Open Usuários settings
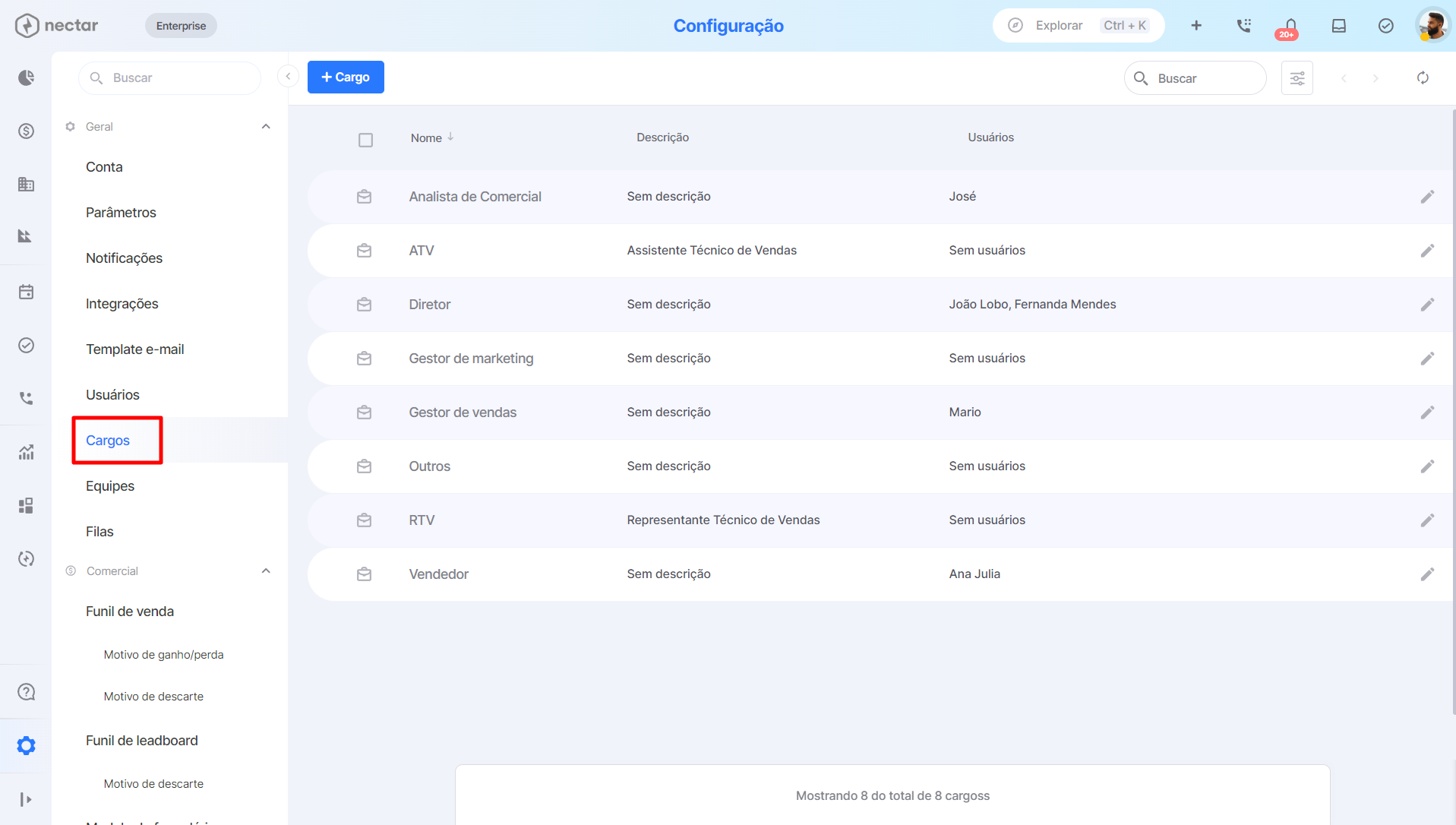Viewport: 1456px width, 825px height. 112,395
